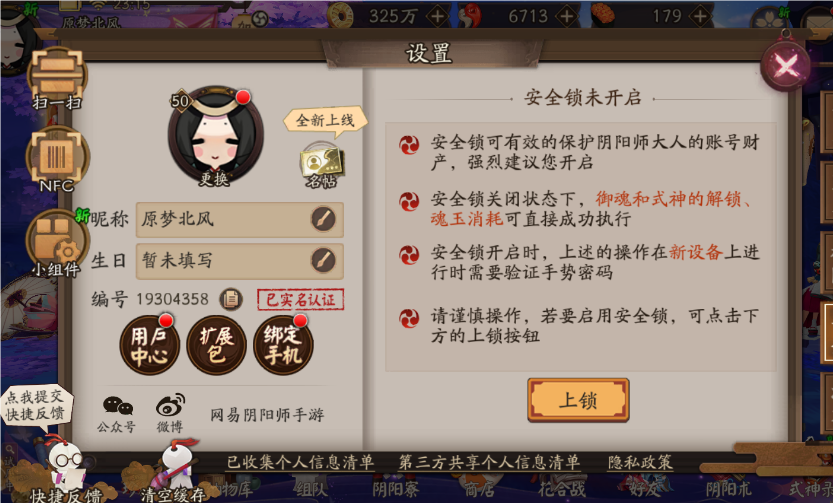Add more gold coins with the plus icon
Screen dimensions: 833x503
pyautogui.click(x=438, y=16)
